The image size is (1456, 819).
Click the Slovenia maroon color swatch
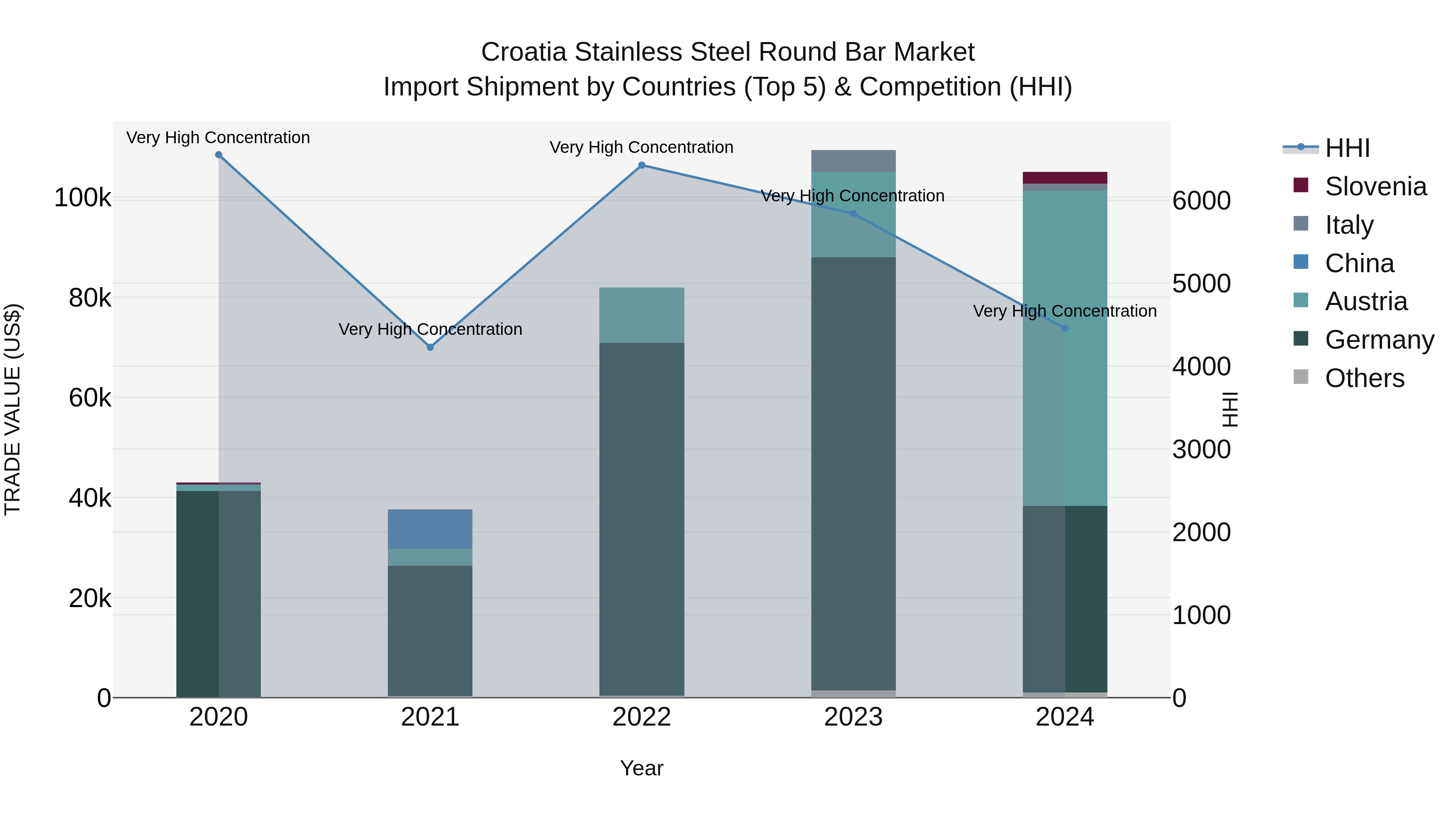[1301, 185]
